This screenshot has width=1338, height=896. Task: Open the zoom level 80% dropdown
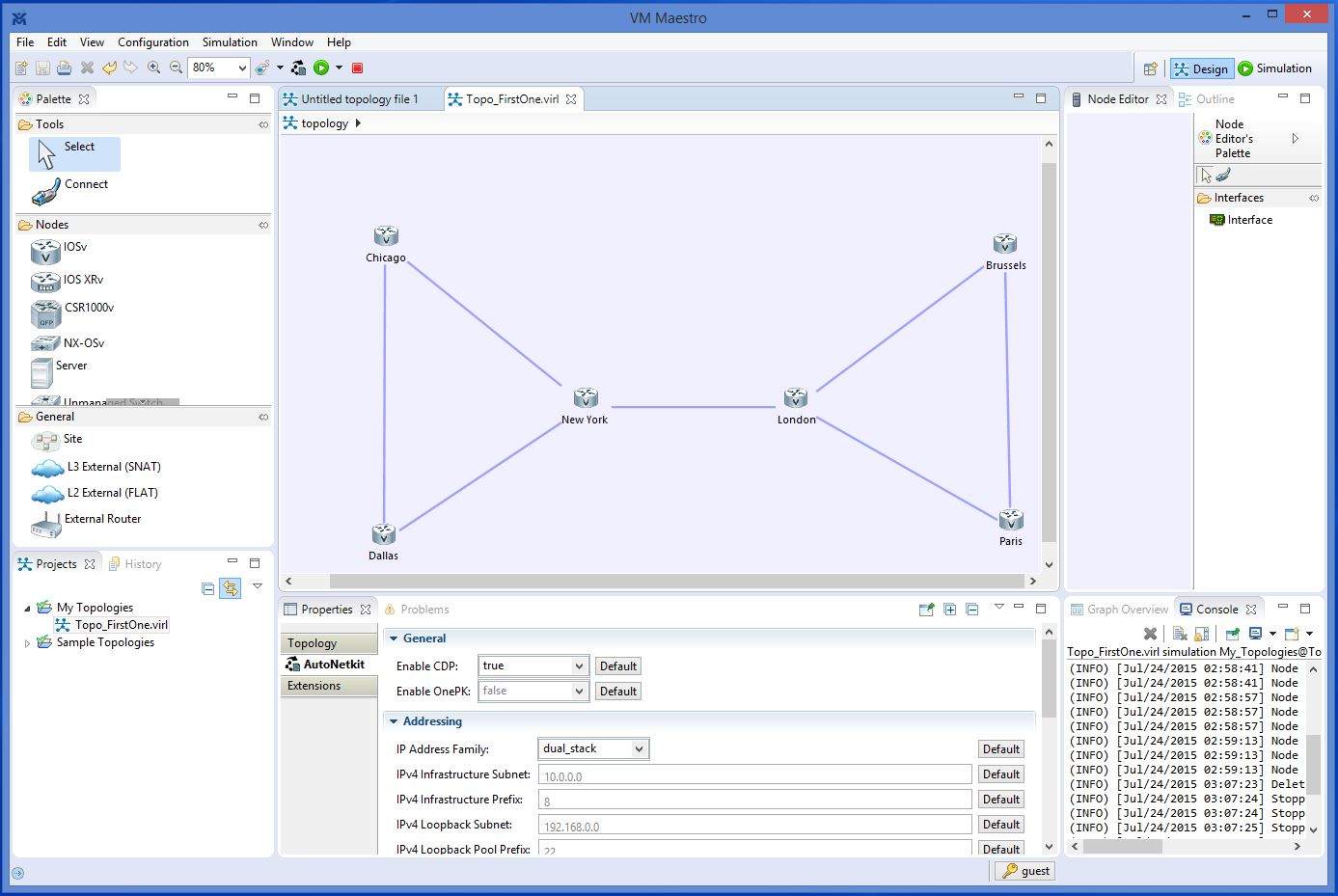pos(242,68)
